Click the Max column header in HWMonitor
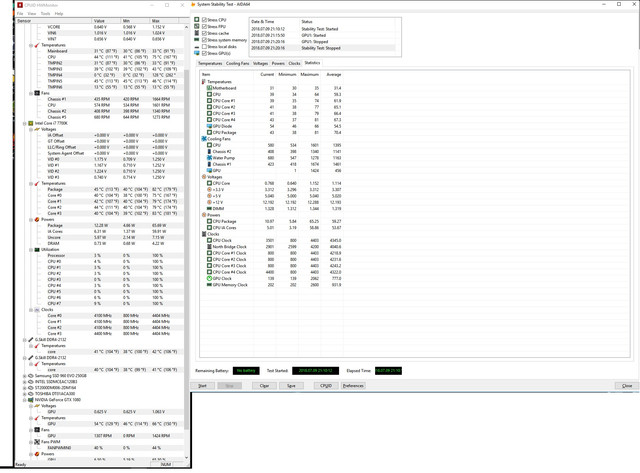Screen dimensions: 640x473 point(165,21)
